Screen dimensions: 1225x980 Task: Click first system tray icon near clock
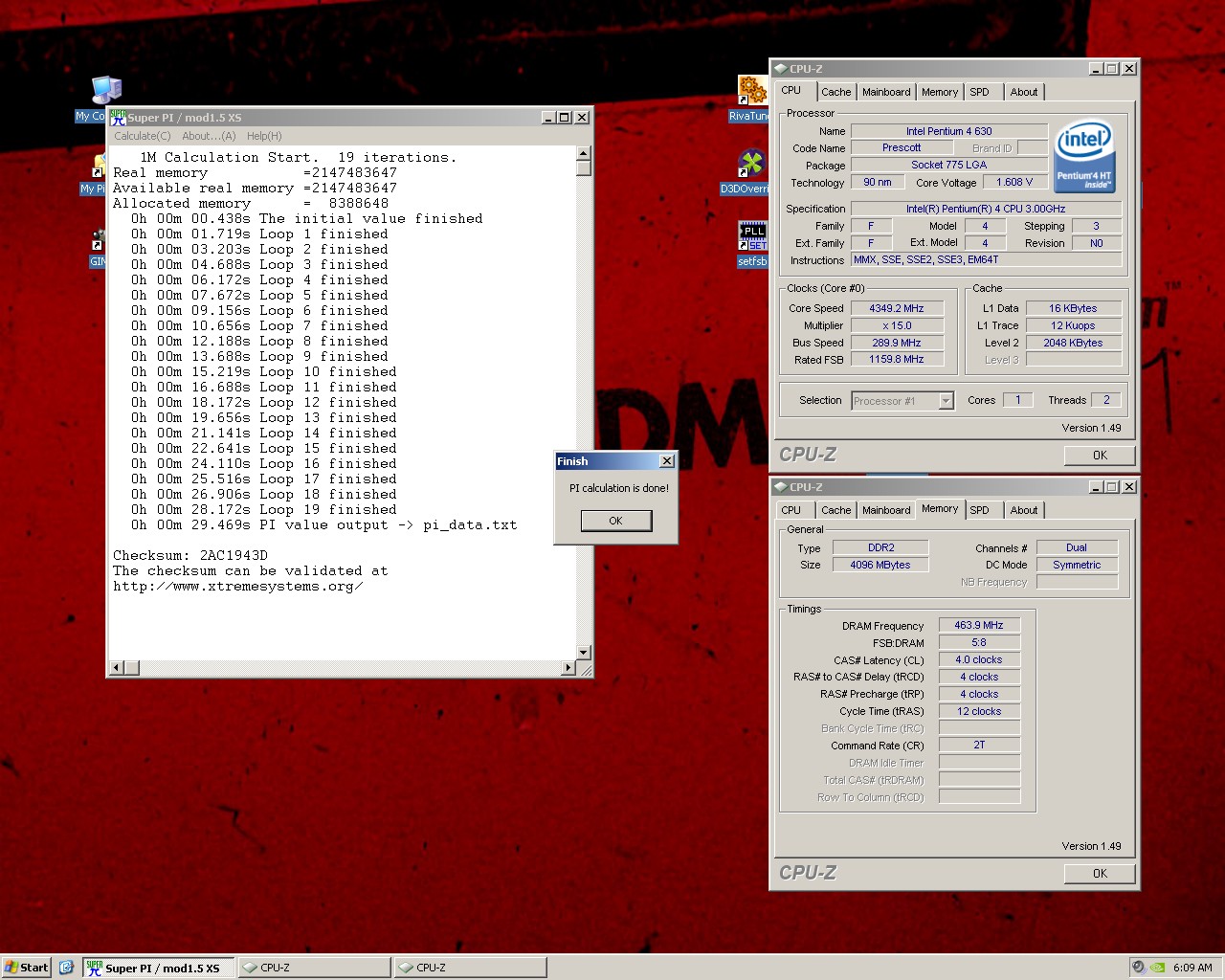pos(1138,968)
